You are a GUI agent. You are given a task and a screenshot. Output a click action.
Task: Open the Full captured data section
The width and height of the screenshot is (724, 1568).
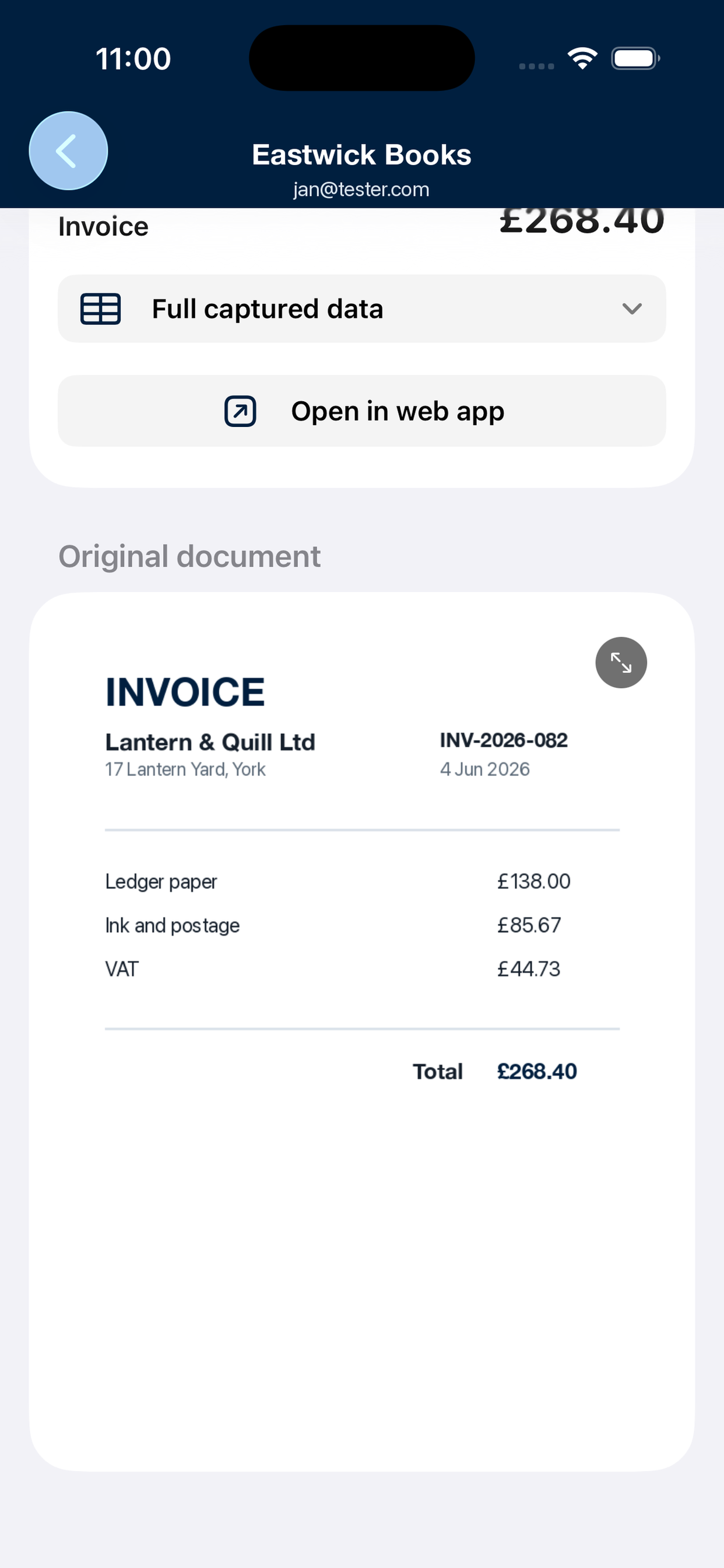tap(362, 309)
